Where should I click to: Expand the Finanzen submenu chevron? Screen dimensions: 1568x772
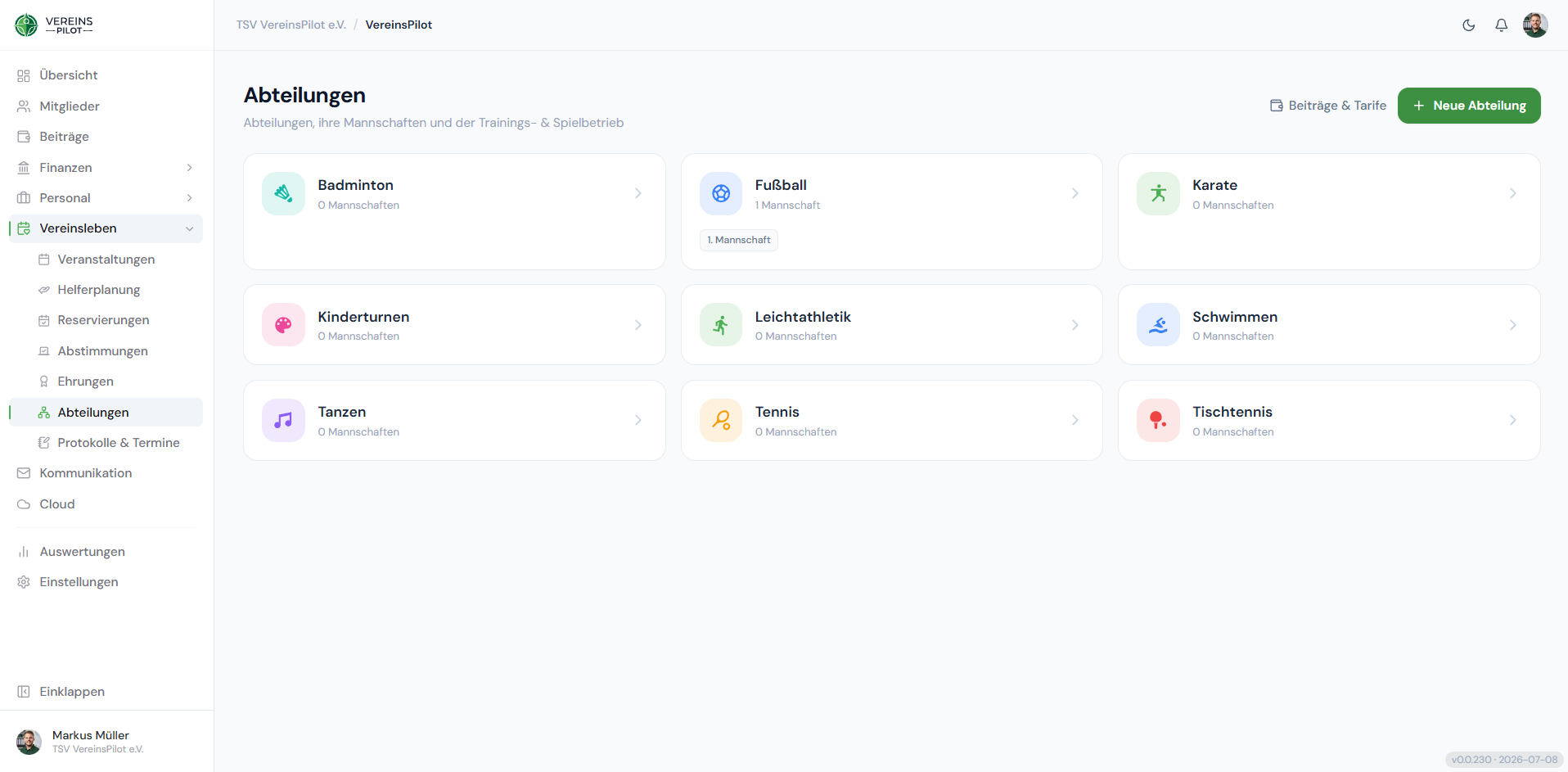190,168
